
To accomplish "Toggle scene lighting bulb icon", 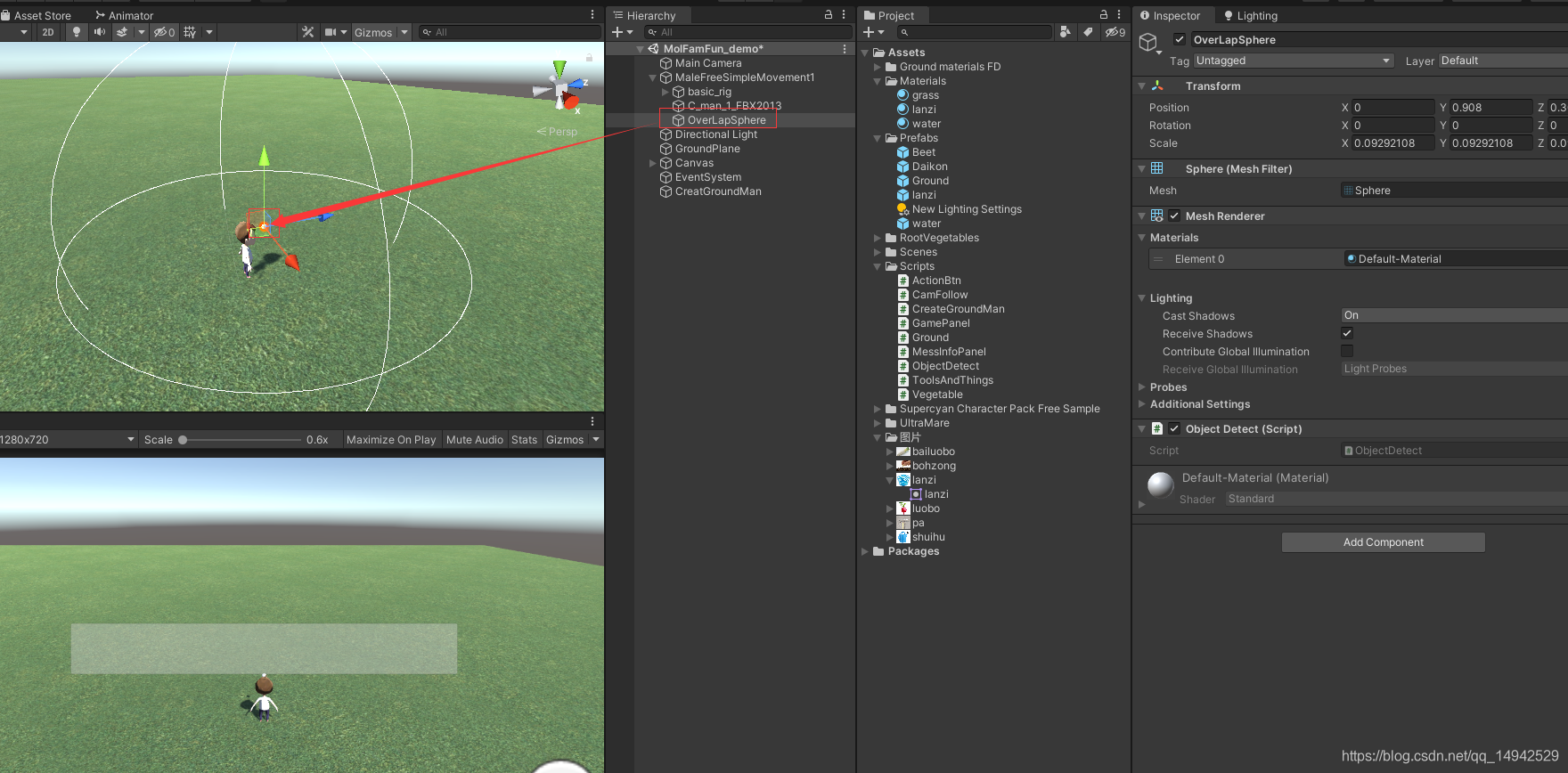I will [77, 32].
